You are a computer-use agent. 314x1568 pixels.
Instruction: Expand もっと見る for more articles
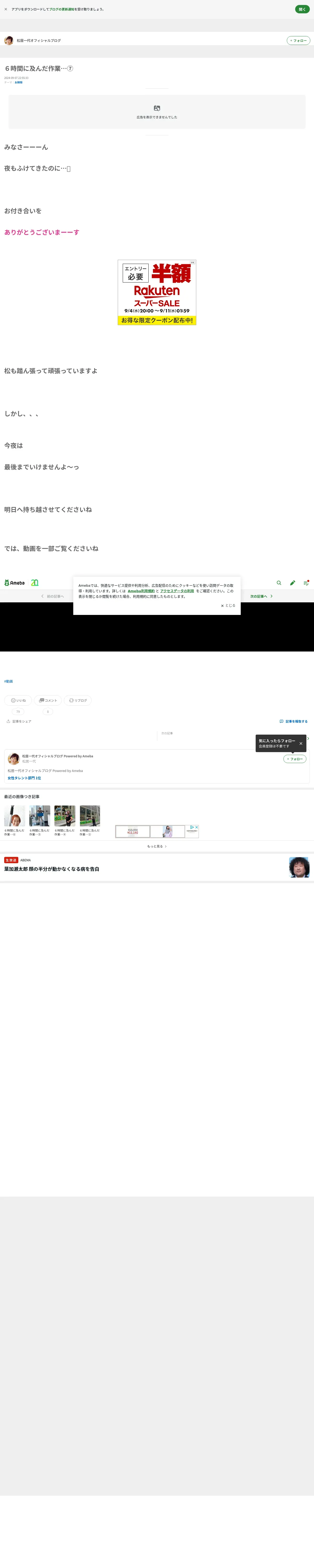coord(157,846)
